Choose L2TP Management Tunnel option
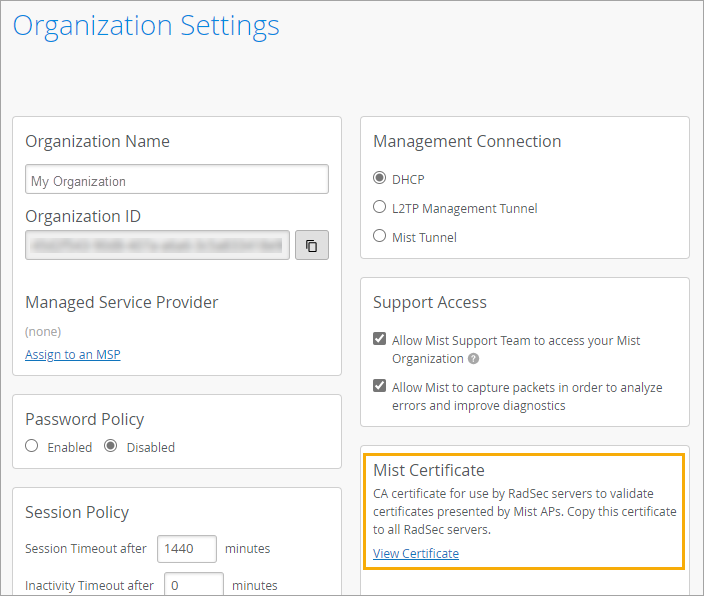The image size is (704, 596). pyautogui.click(x=380, y=208)
